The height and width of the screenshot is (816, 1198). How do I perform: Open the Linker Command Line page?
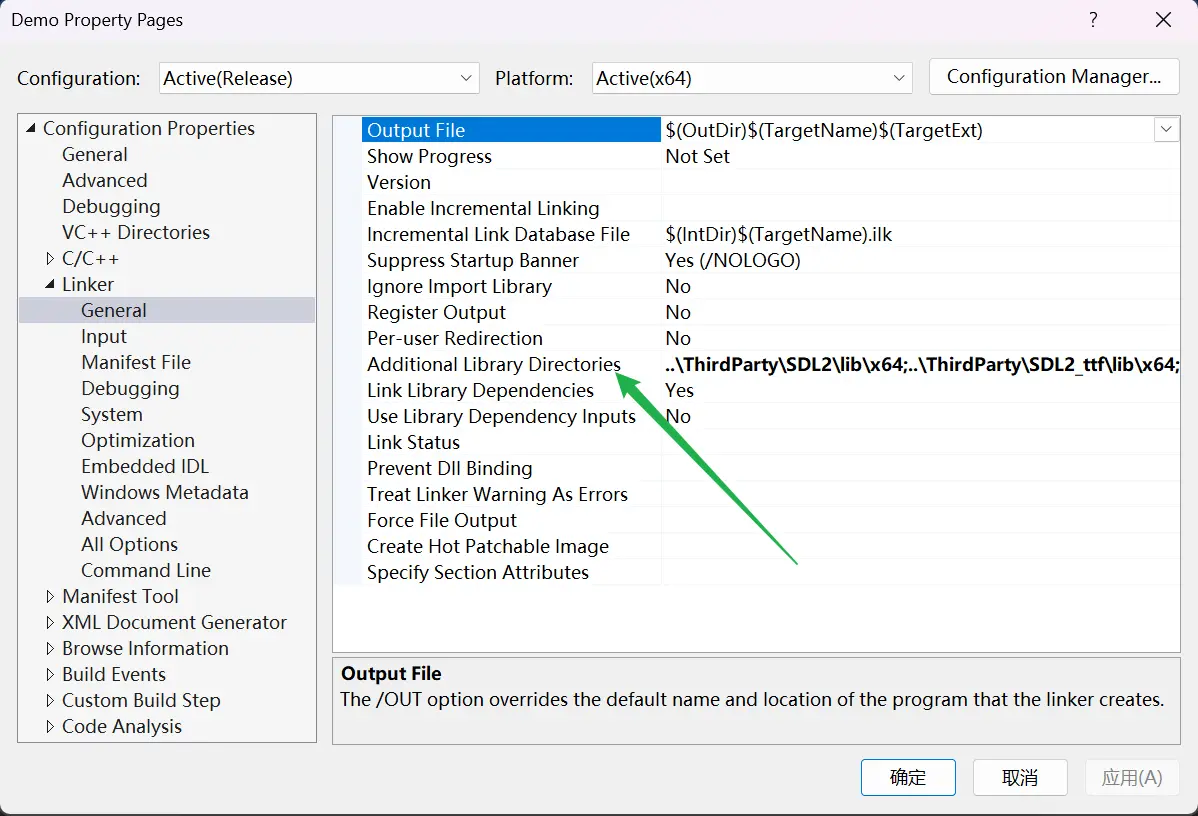pyautogui.click(x=146, y=570)
